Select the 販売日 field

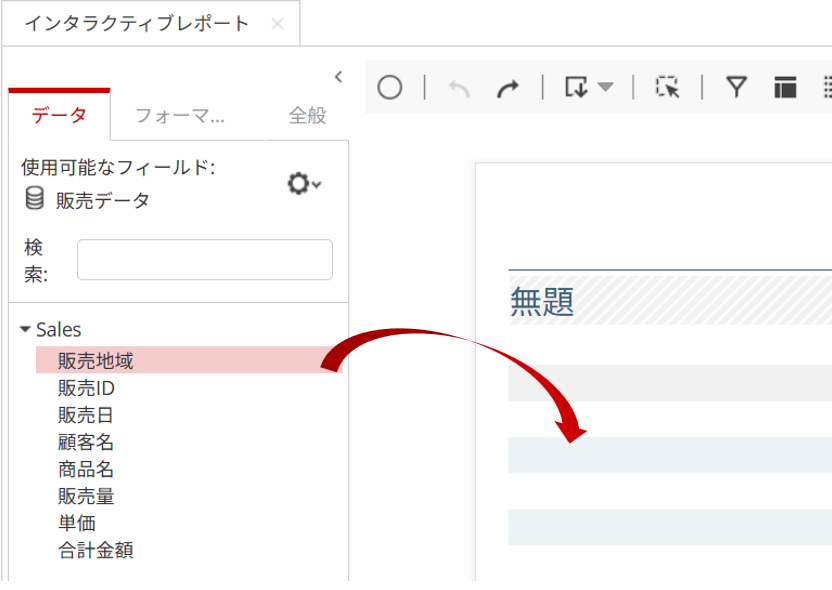85,415
